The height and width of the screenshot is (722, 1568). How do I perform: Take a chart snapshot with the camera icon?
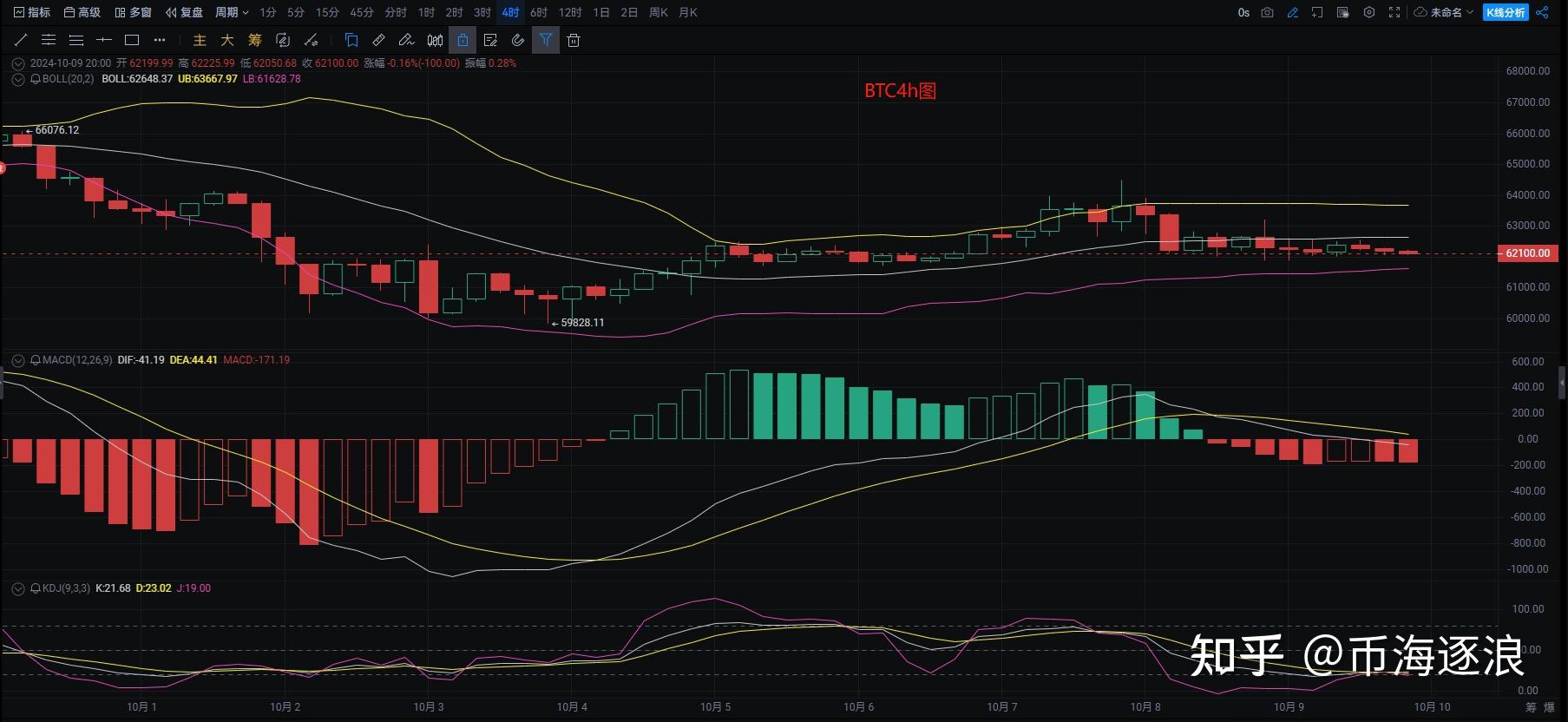pos(1268,12)
